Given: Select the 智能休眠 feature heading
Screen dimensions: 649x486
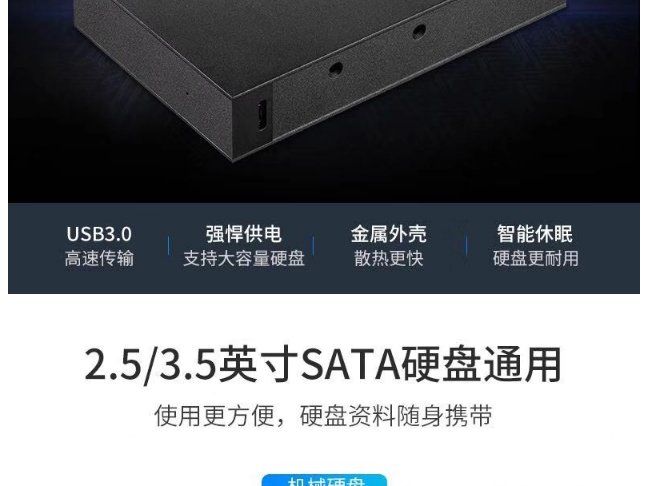Looking at the screenshot, I should [x=535, y=234].
